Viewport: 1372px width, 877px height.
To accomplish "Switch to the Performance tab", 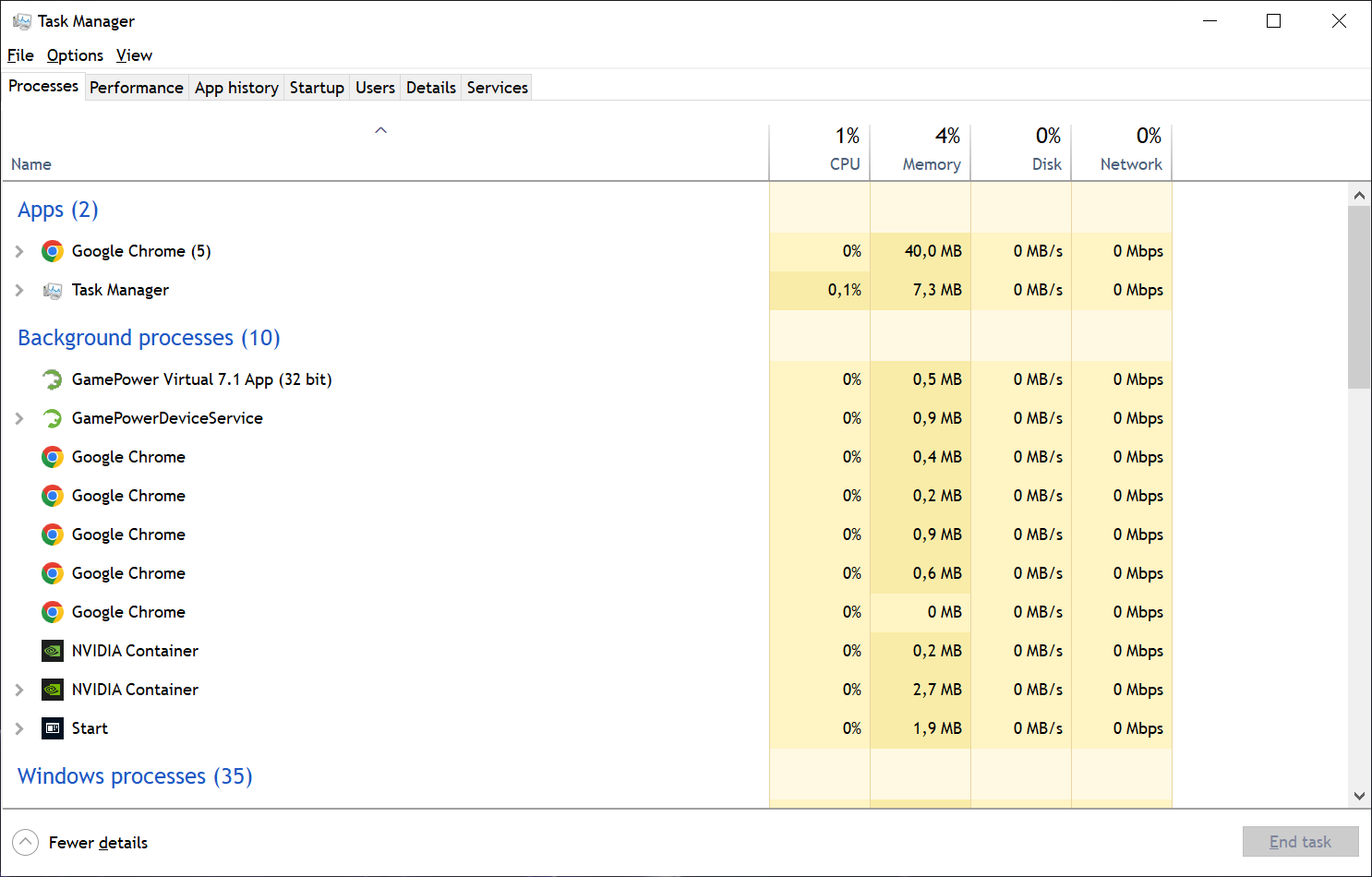I will pos(137,88).
